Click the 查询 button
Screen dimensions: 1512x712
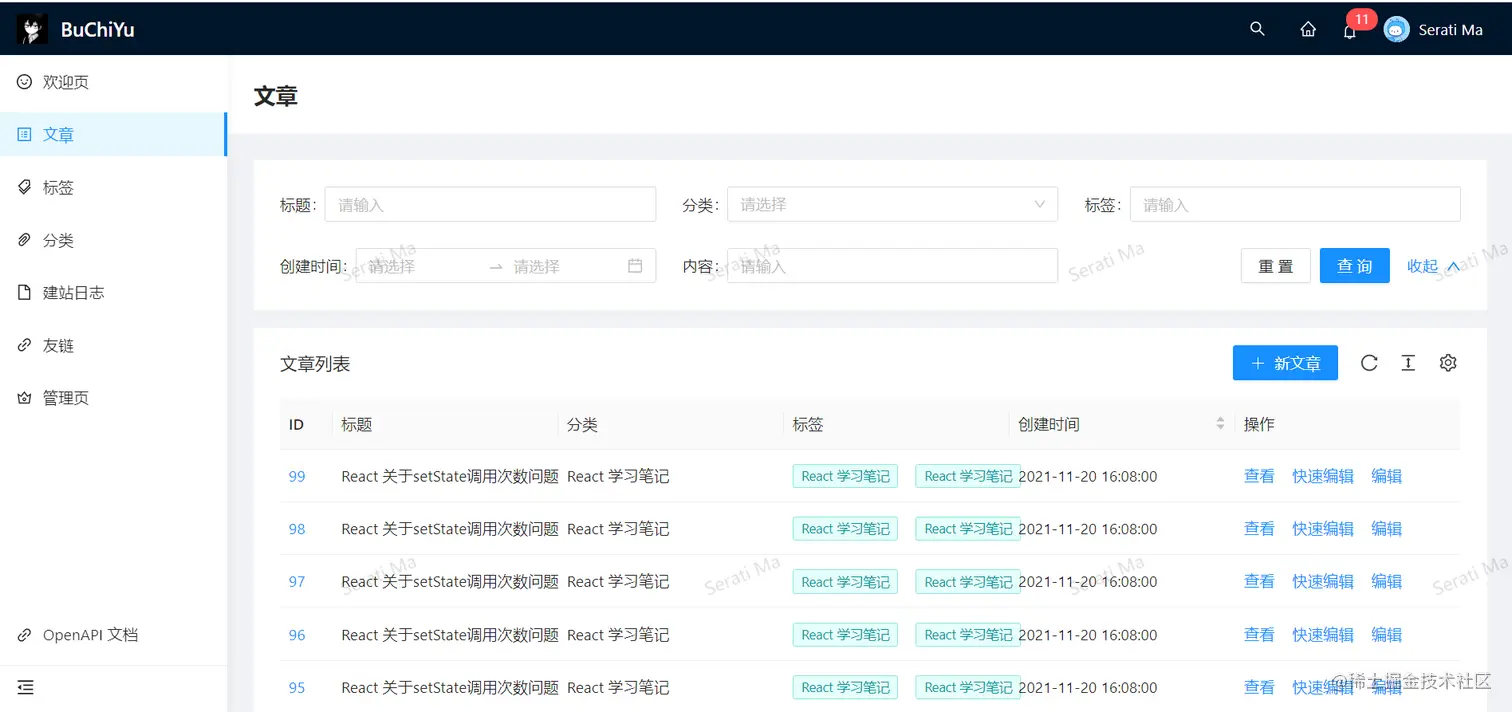(x=1355, y=266)
